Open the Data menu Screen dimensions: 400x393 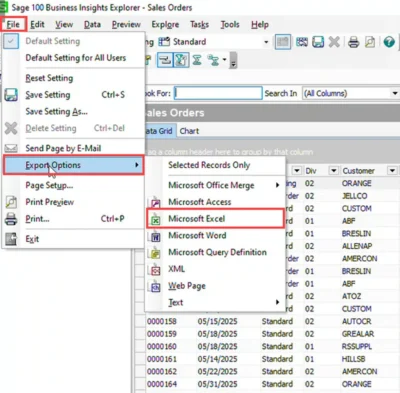point(92,24)
